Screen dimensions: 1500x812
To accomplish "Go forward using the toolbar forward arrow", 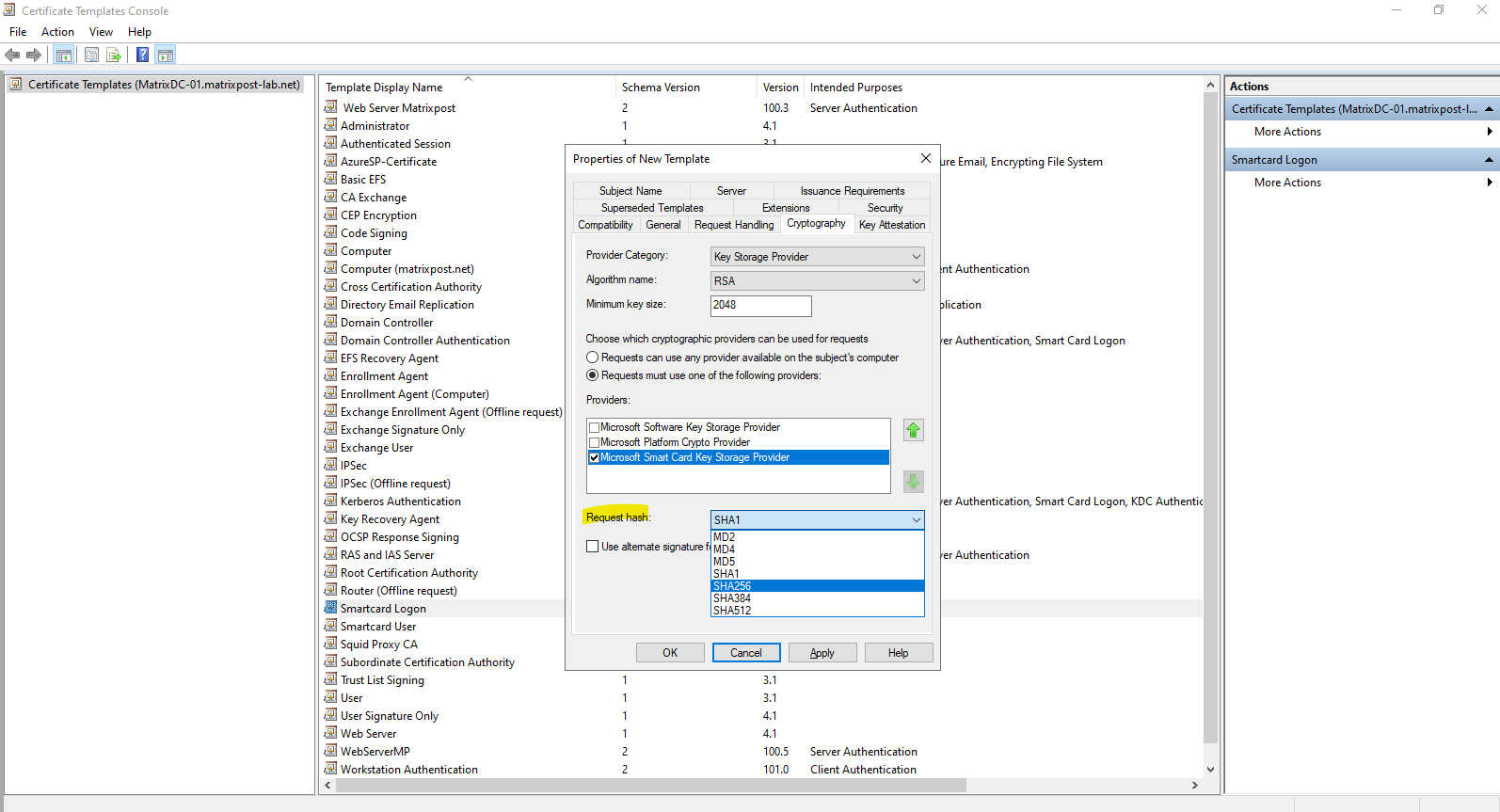I will coord(34,56).
